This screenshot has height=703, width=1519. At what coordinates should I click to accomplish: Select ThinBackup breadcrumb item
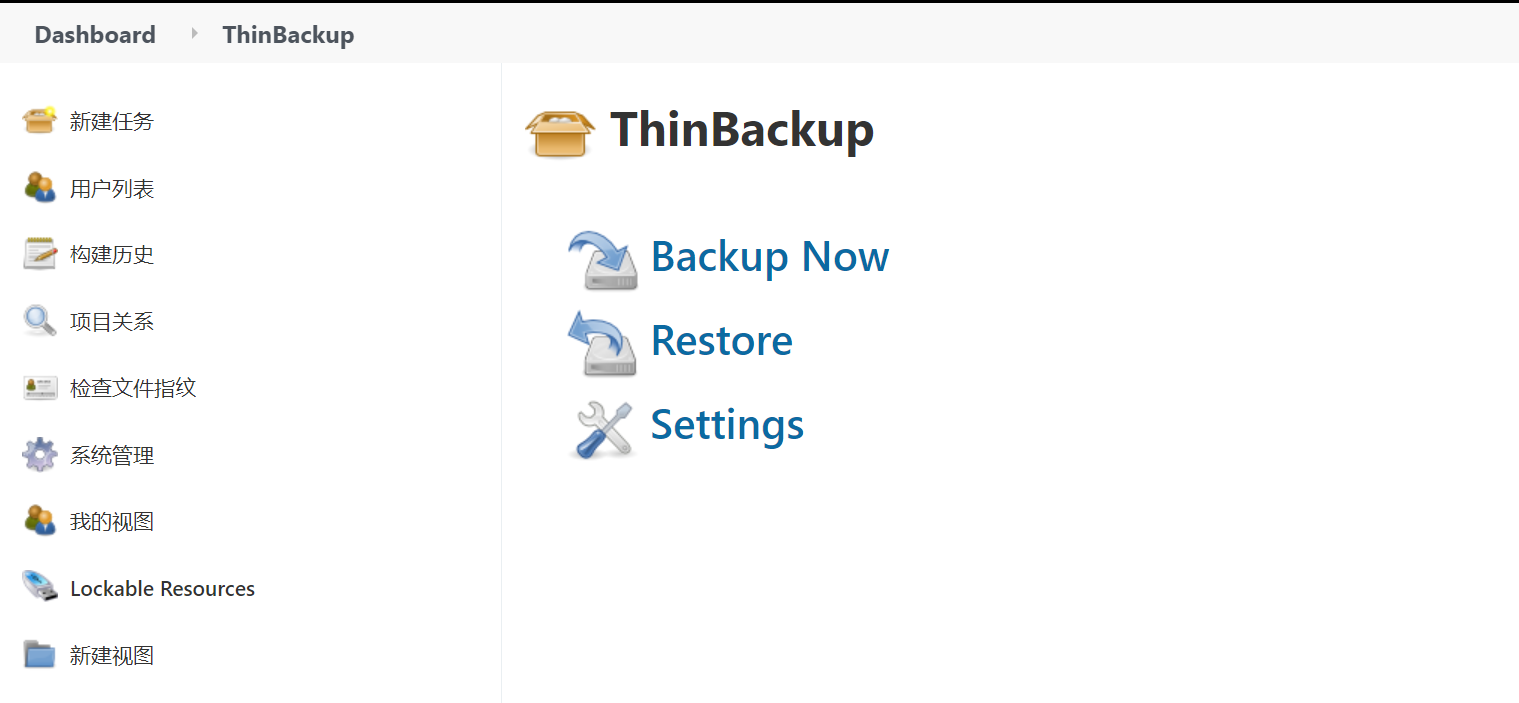288,34
